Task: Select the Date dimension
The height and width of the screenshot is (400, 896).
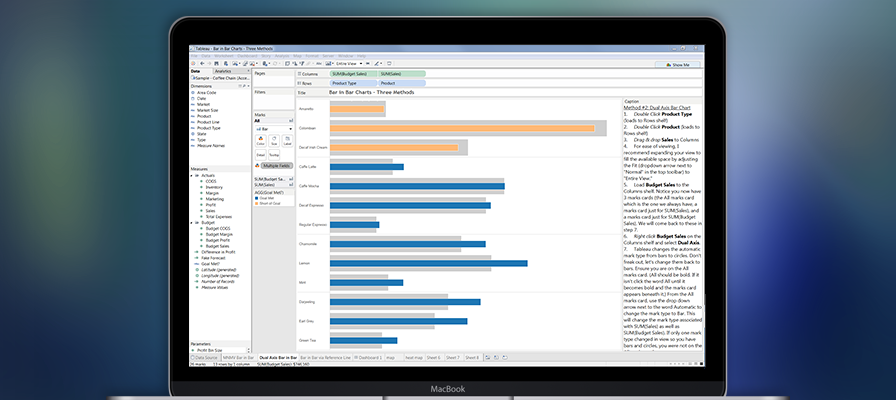Action: (x=201, y=98)
